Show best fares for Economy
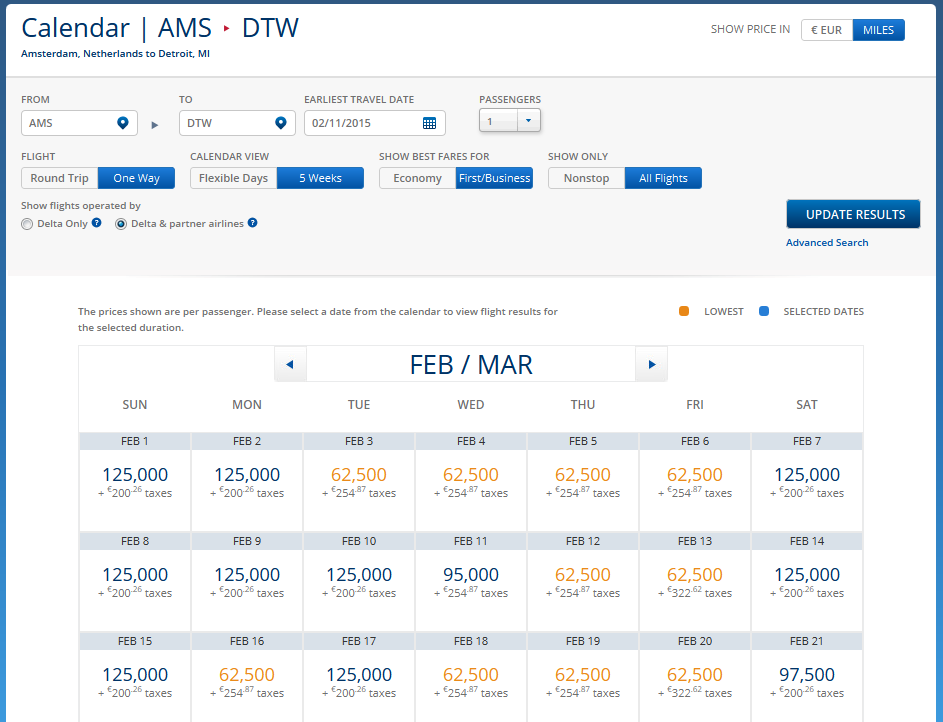943x722 pixels. coord(417,177)
